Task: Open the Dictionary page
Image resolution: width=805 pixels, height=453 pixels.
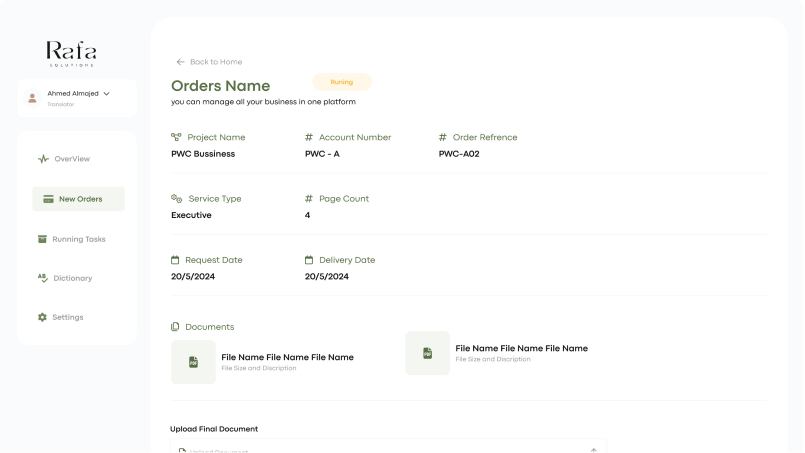Action: [x=72, y=278]
